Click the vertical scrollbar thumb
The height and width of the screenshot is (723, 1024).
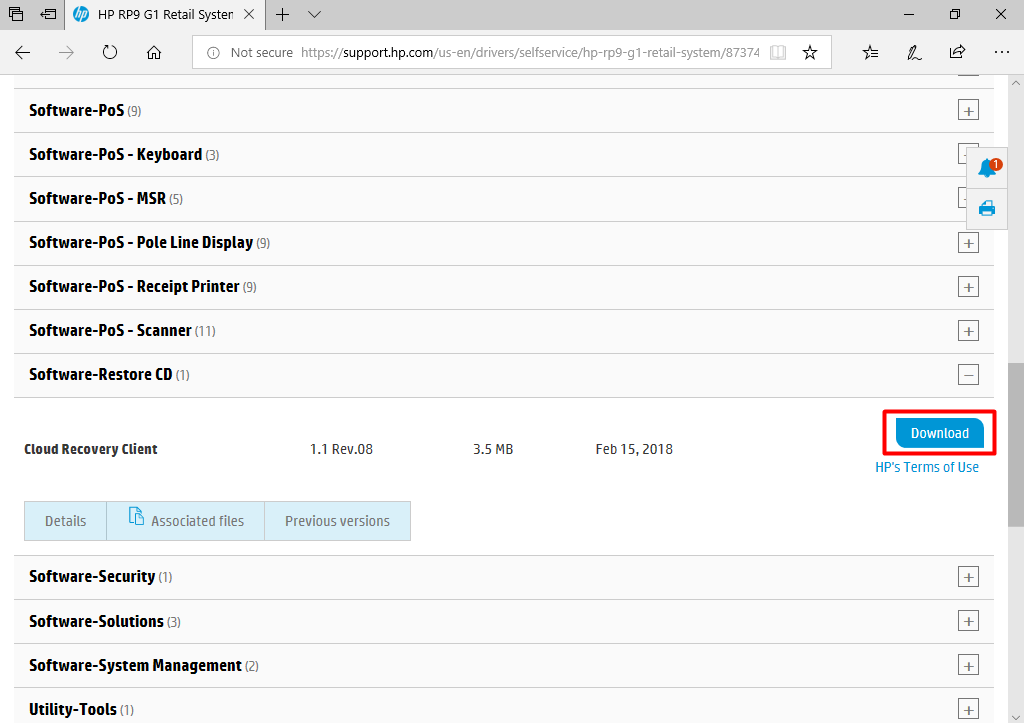coord(1016,444)
